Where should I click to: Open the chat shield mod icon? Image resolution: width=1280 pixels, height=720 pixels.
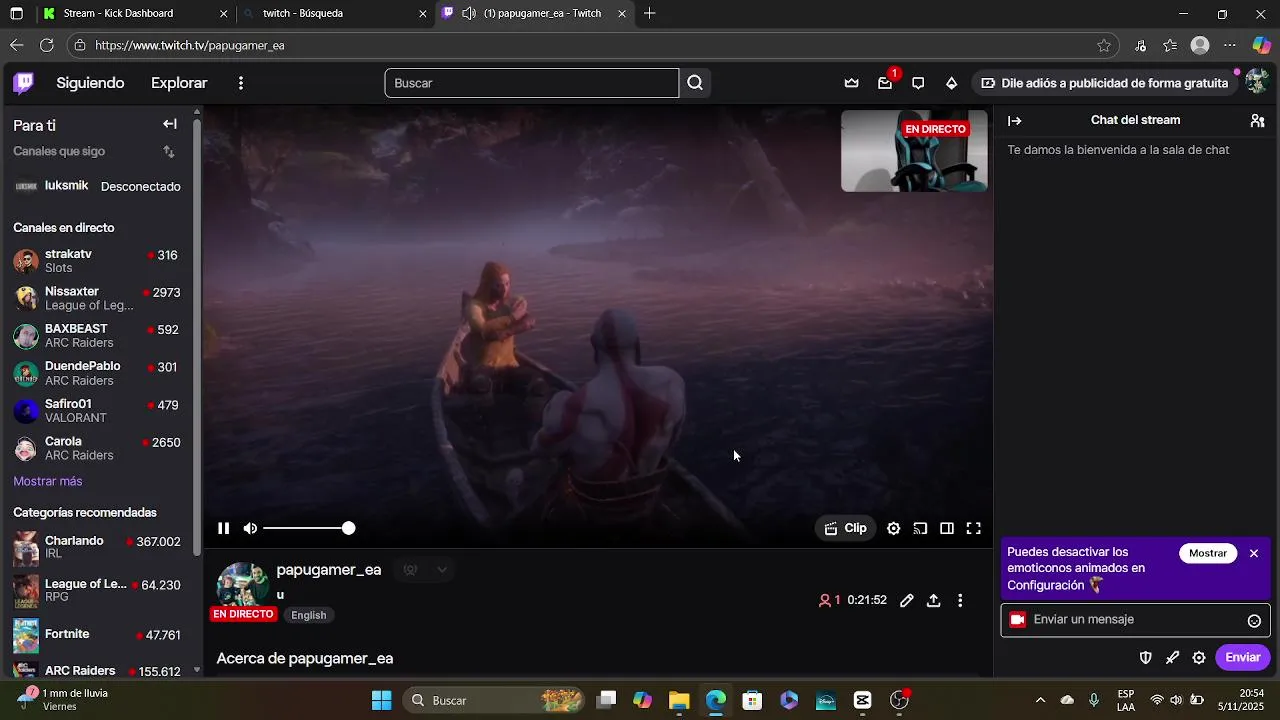[1146, 658]
